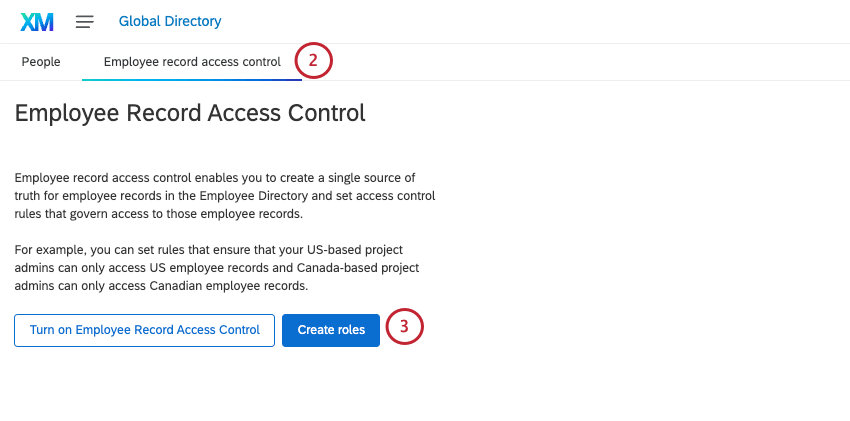Viewport: 850px width, 421px height.
Task: Select Employee record access control tab
Action: click(192, 62)
